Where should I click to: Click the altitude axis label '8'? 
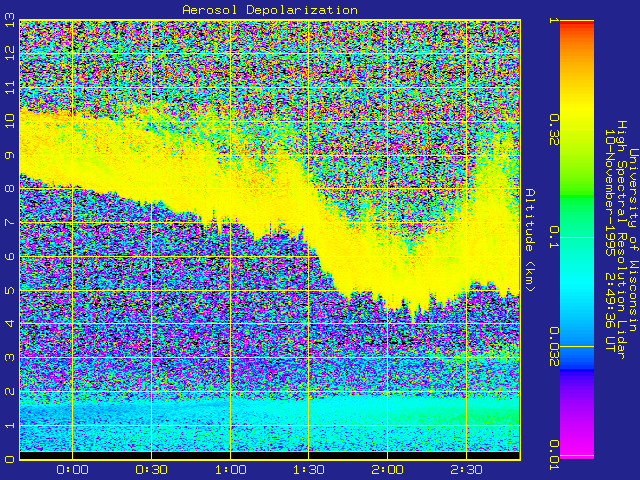[x=9, y=189]
